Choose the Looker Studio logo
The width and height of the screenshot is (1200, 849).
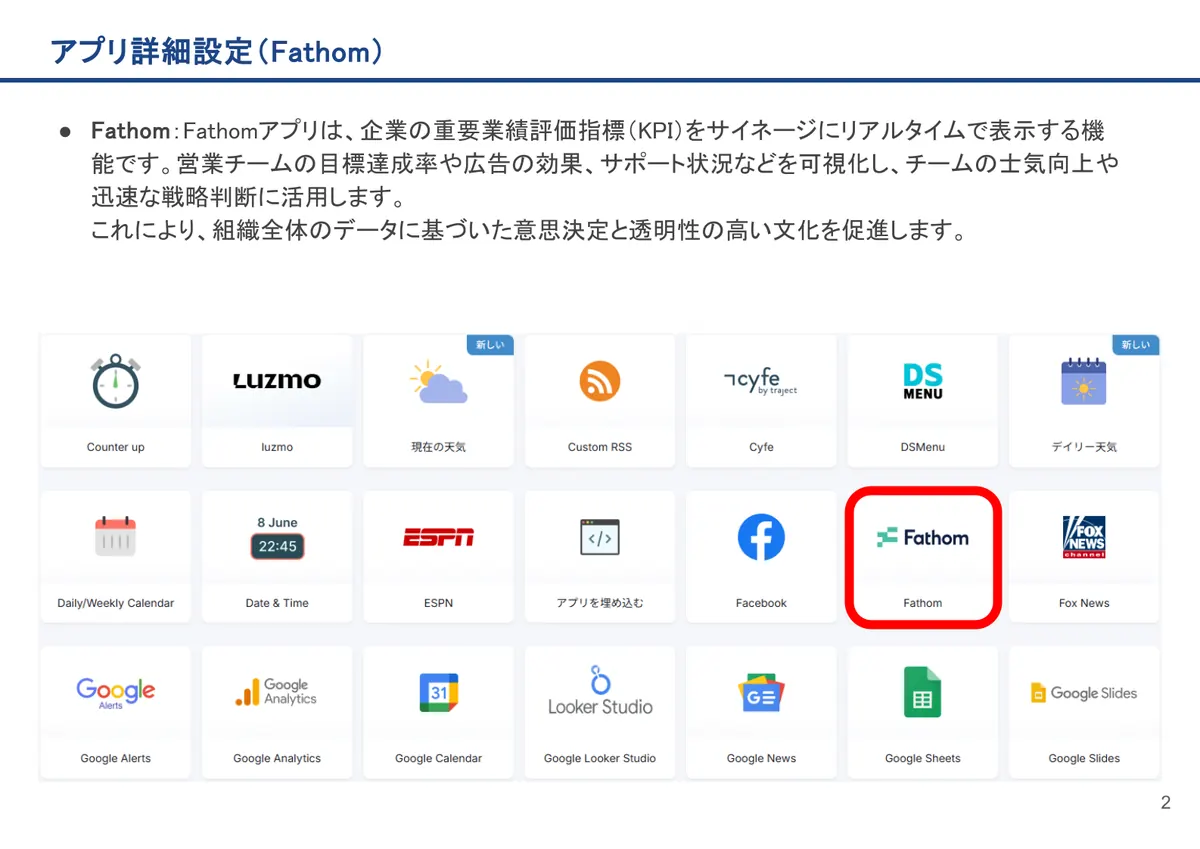(600, 691)
